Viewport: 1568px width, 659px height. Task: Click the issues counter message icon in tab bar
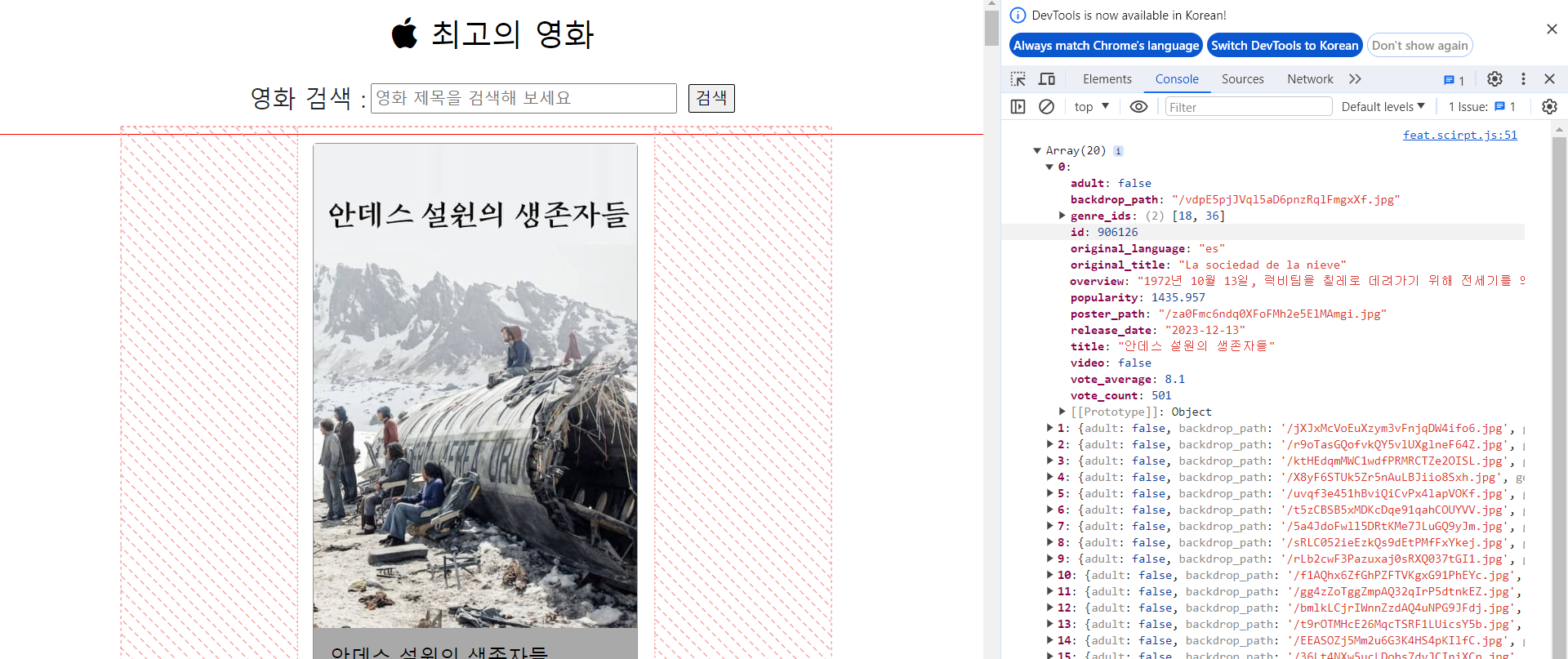tap(1454, 80)
